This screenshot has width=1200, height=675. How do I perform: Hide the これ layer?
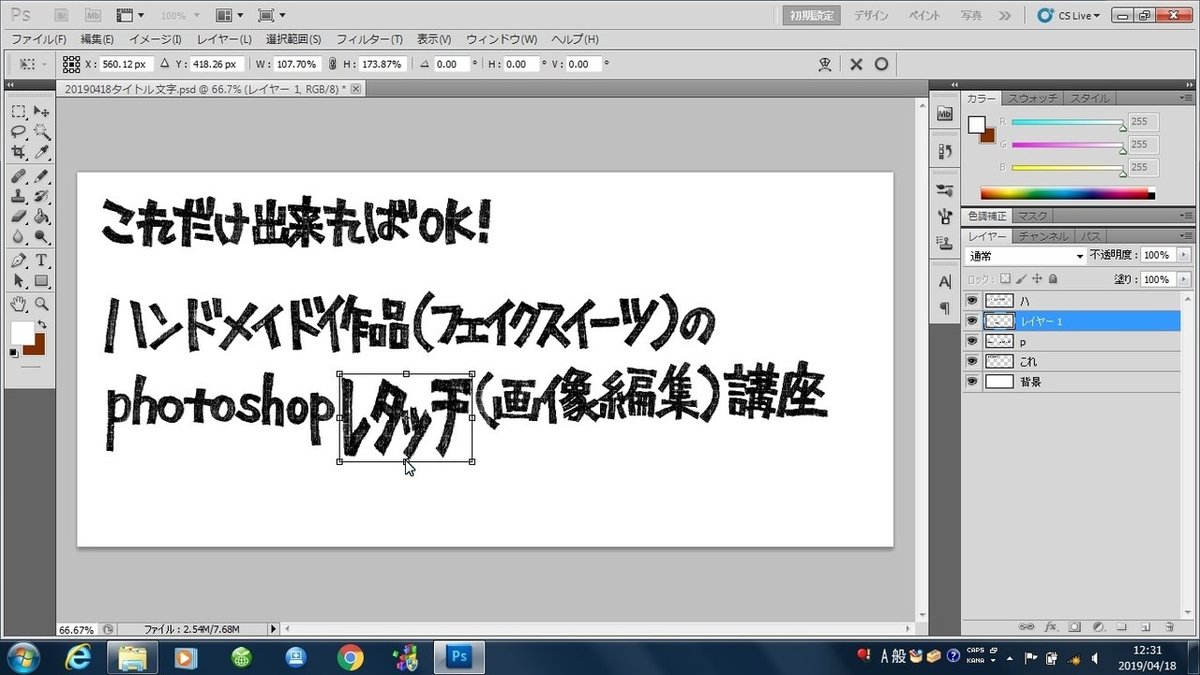point(971,361)
